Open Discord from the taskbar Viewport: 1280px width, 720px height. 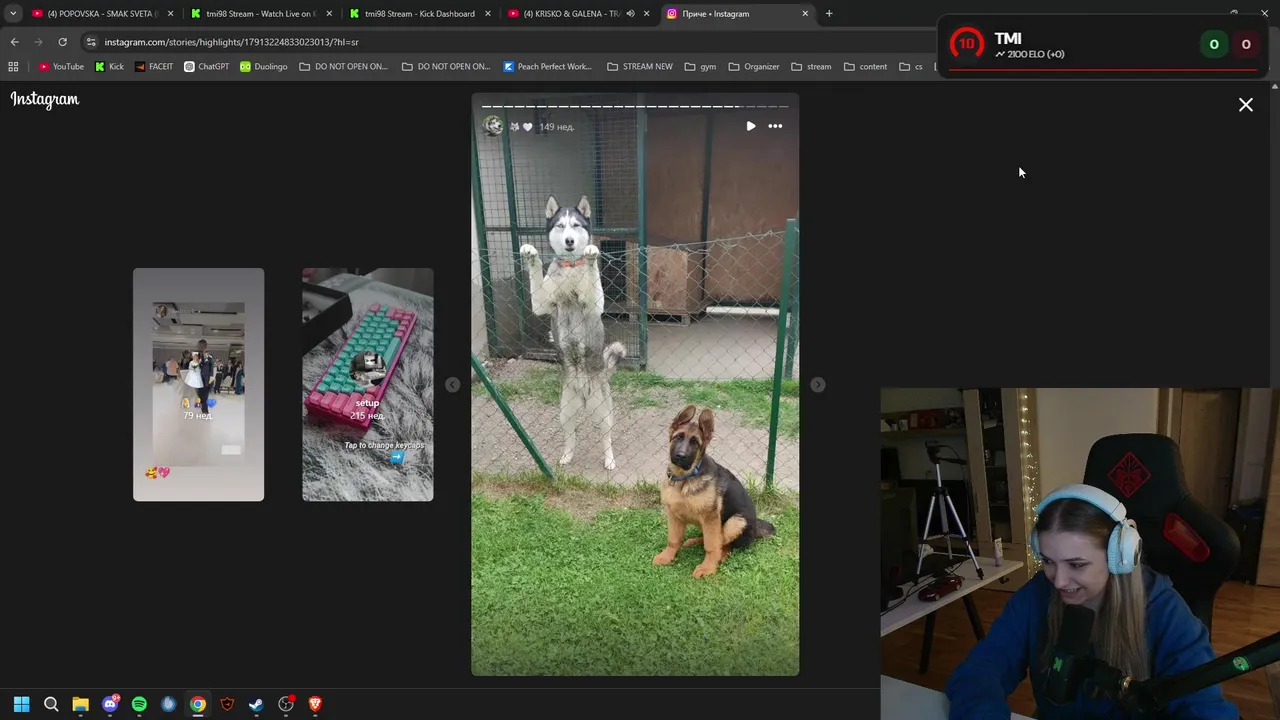[110, 704]
